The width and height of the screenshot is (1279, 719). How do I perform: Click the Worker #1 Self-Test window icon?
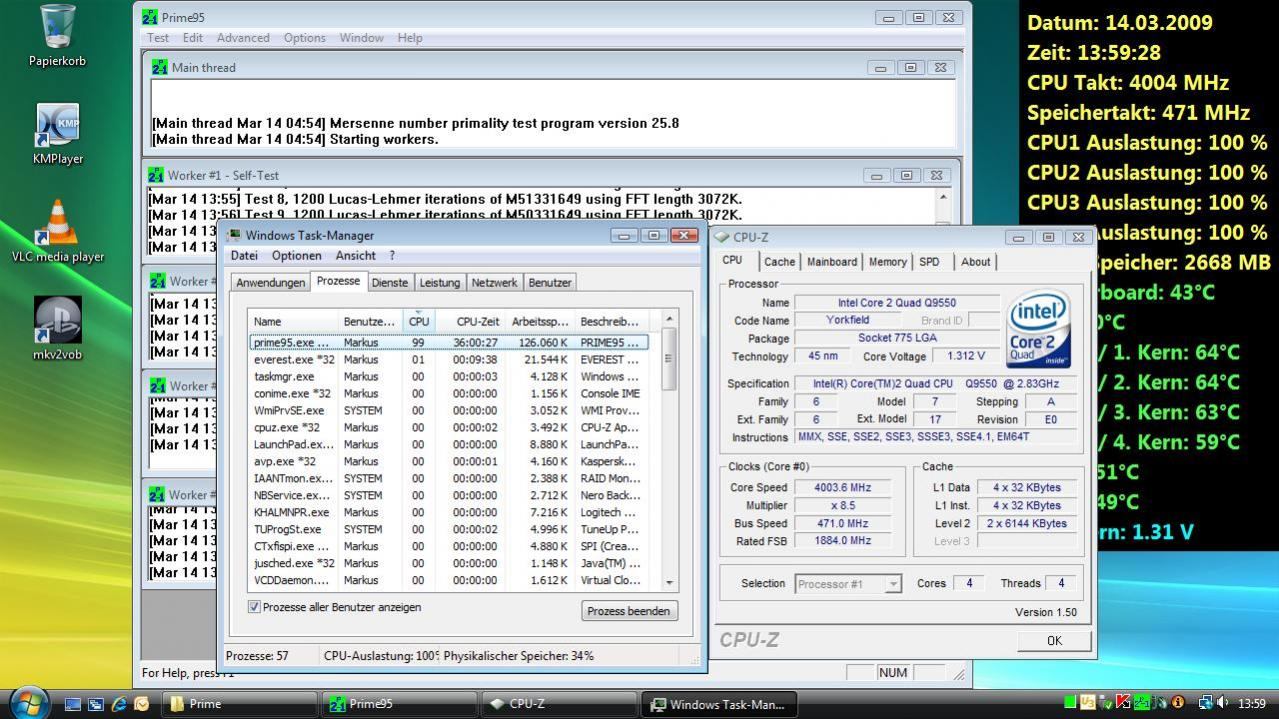click(x=156, y=175)
